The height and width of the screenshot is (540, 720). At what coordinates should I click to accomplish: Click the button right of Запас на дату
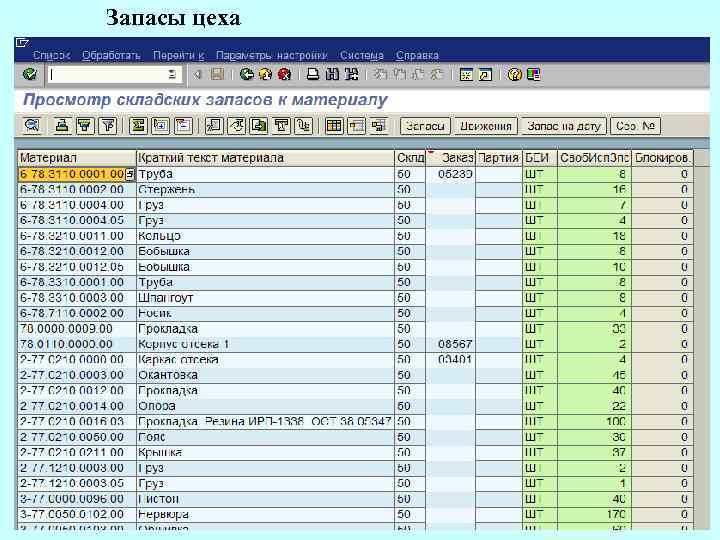(x=636, y=126)
